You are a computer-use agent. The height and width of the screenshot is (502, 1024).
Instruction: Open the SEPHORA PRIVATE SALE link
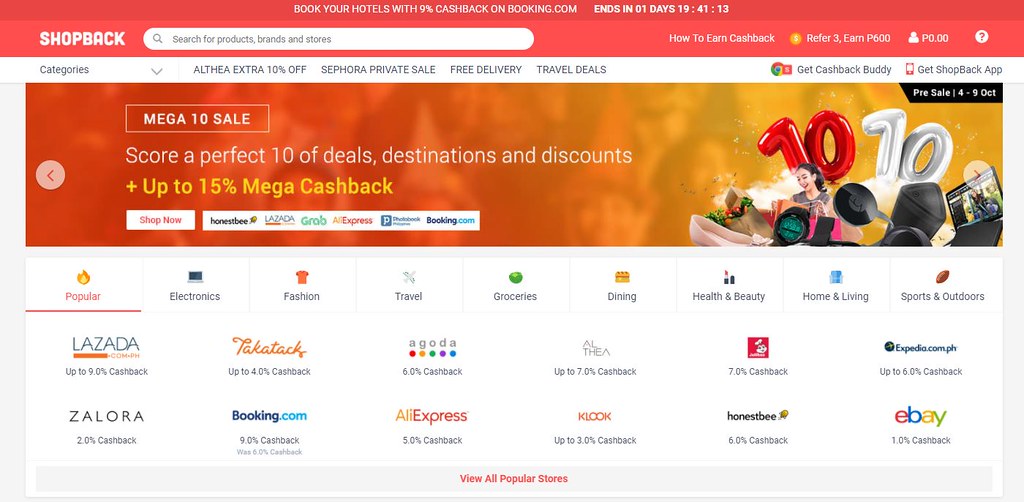click(x=378, y=69)
